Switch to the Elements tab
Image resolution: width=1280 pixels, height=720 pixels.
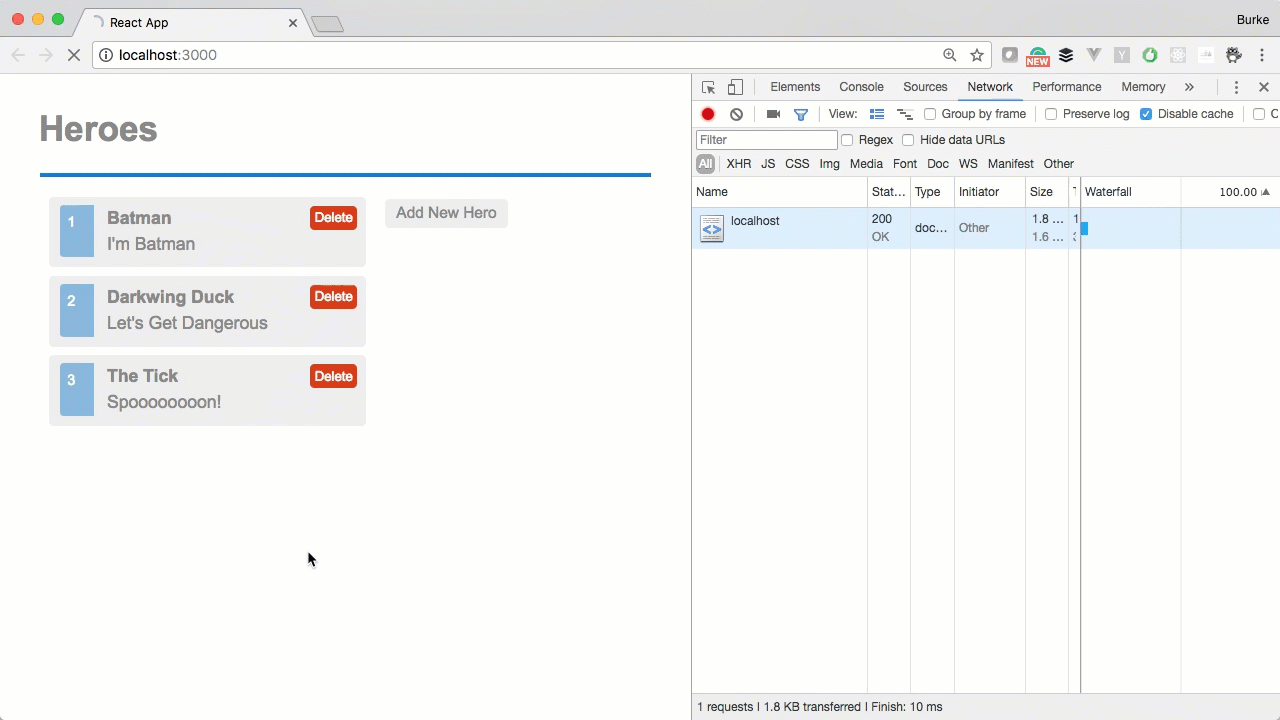795,87
